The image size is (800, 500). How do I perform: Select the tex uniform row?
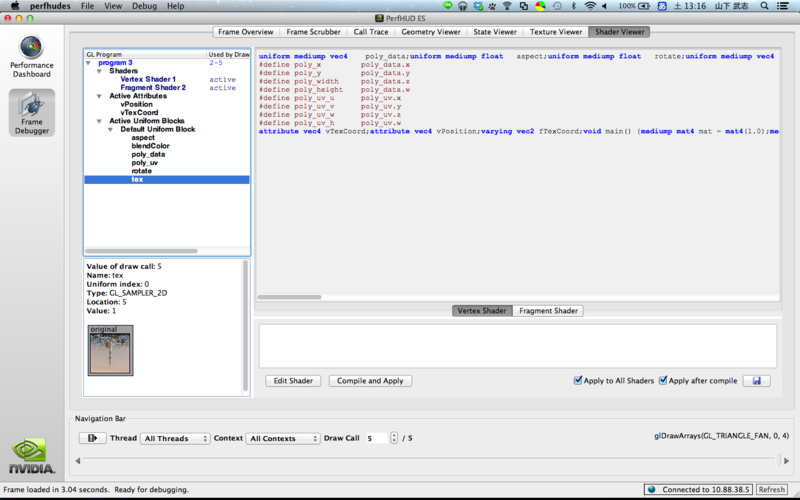(167, 180)
